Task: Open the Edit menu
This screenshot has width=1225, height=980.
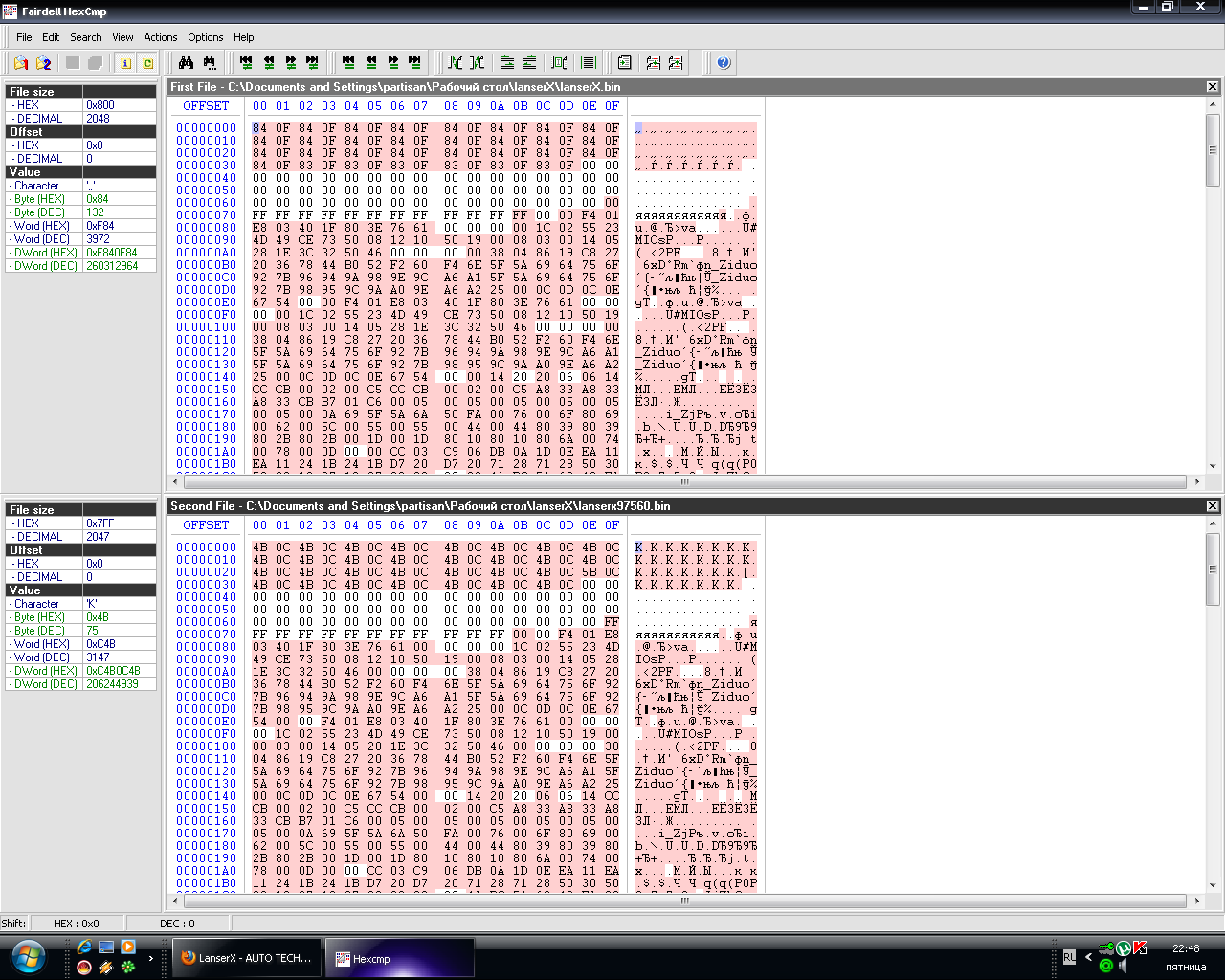Action: 51,37
